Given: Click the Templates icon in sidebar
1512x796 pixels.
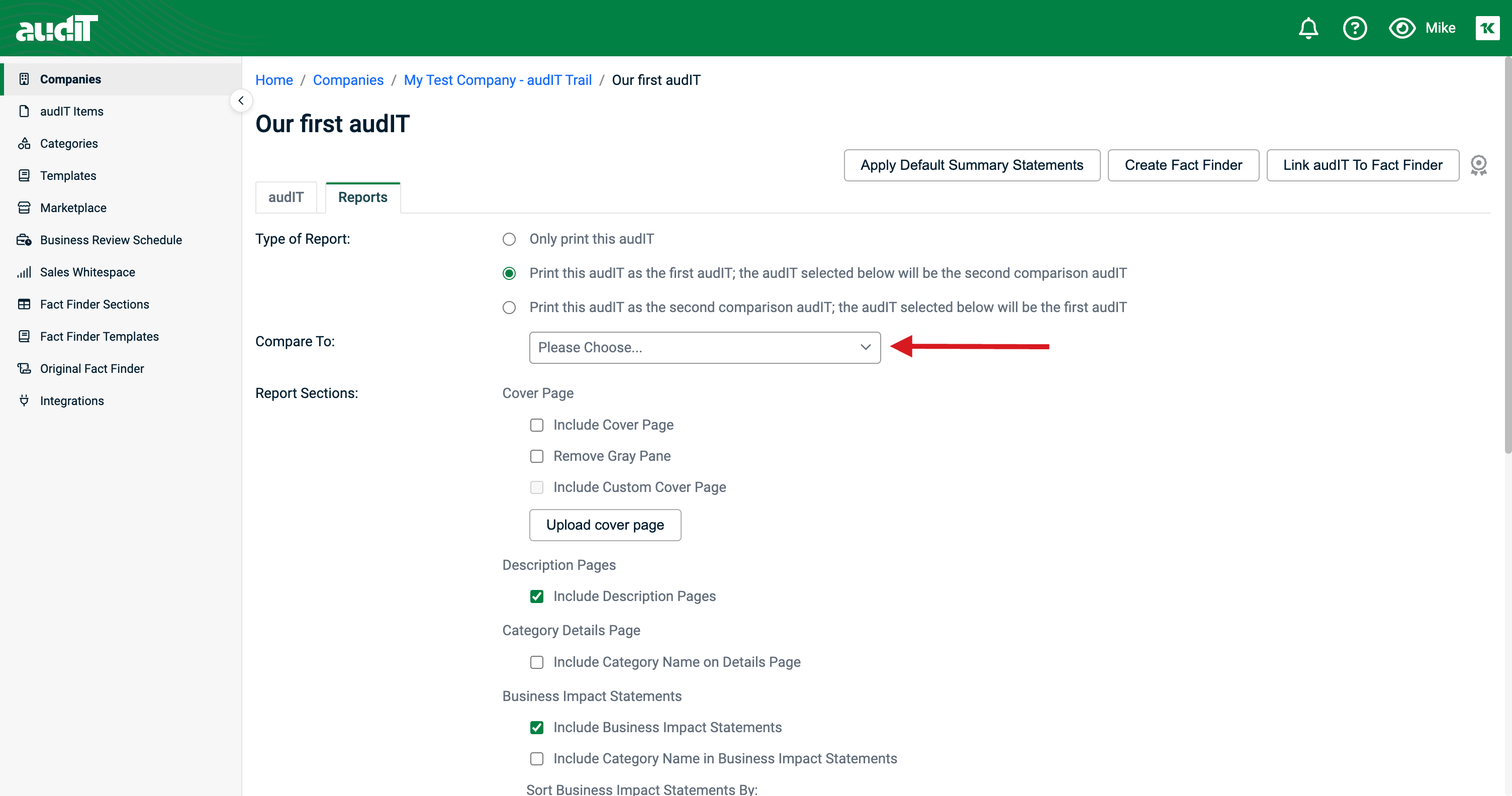Looking at the screenshot, I should pyautogui.click(x=24, y=175).
